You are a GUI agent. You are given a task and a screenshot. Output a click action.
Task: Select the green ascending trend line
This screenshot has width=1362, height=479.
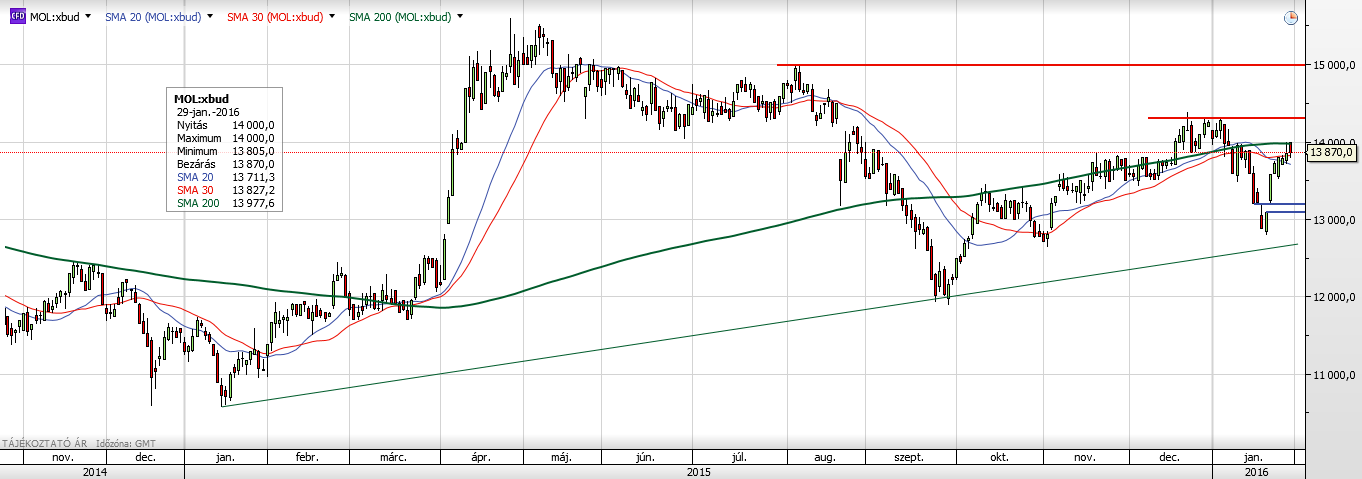coord(760,325)
